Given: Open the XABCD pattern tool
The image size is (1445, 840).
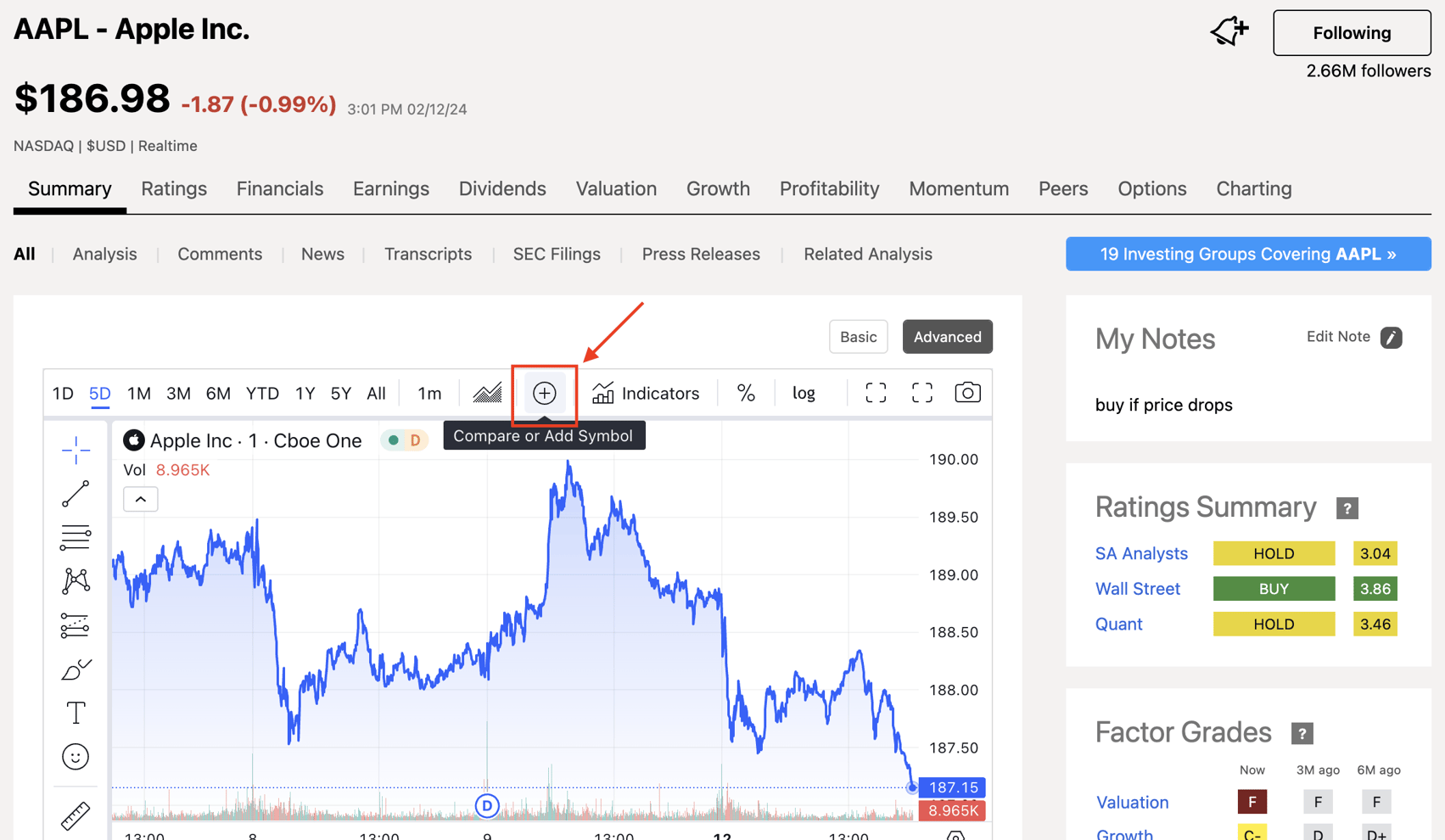Looking at the screenshot, I should [x=76, y=580].
